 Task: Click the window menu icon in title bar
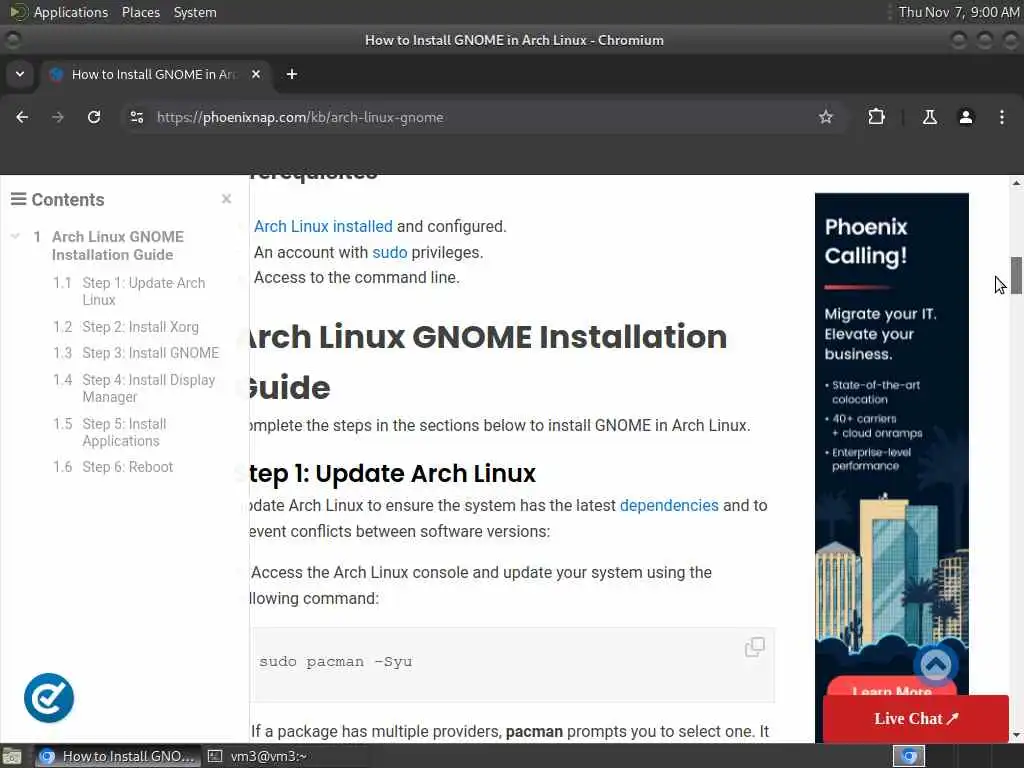click(12, 40)
